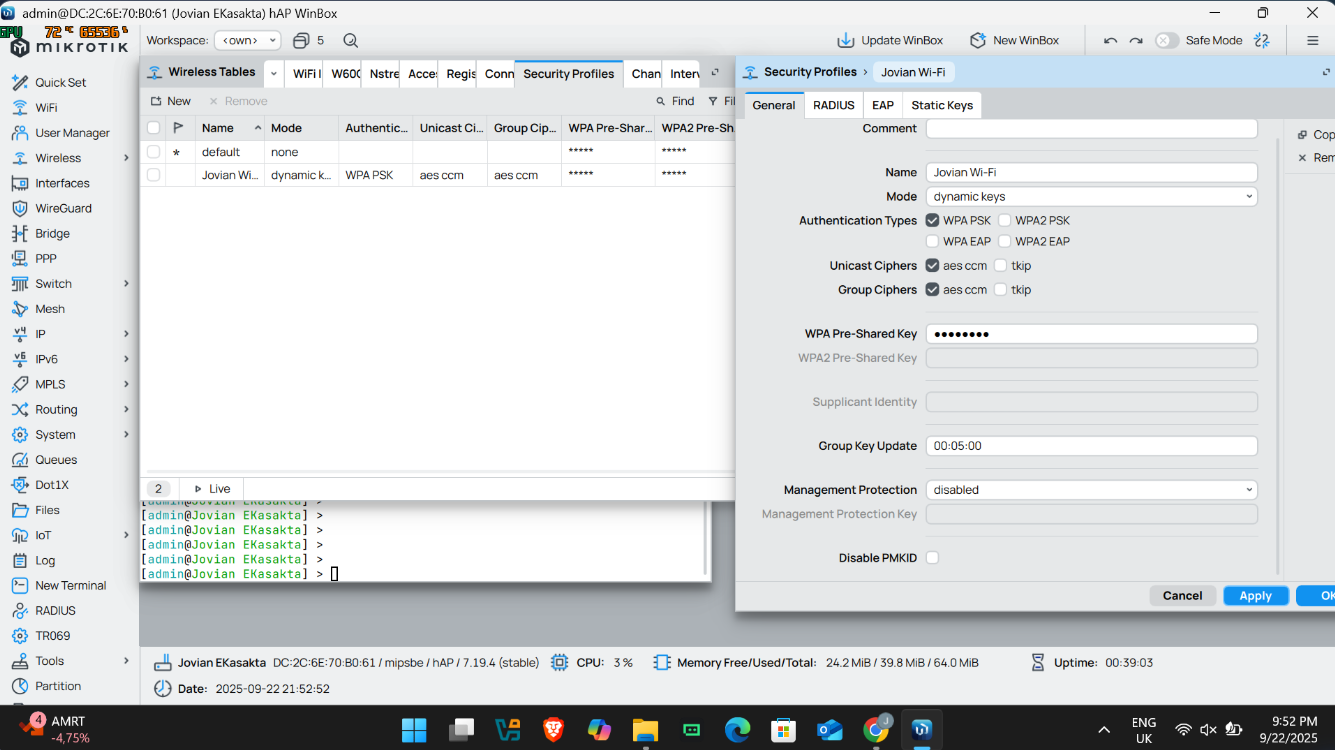
Task: Open WireGuard settings
Action: pyautogui.click(x=63, y=208)
